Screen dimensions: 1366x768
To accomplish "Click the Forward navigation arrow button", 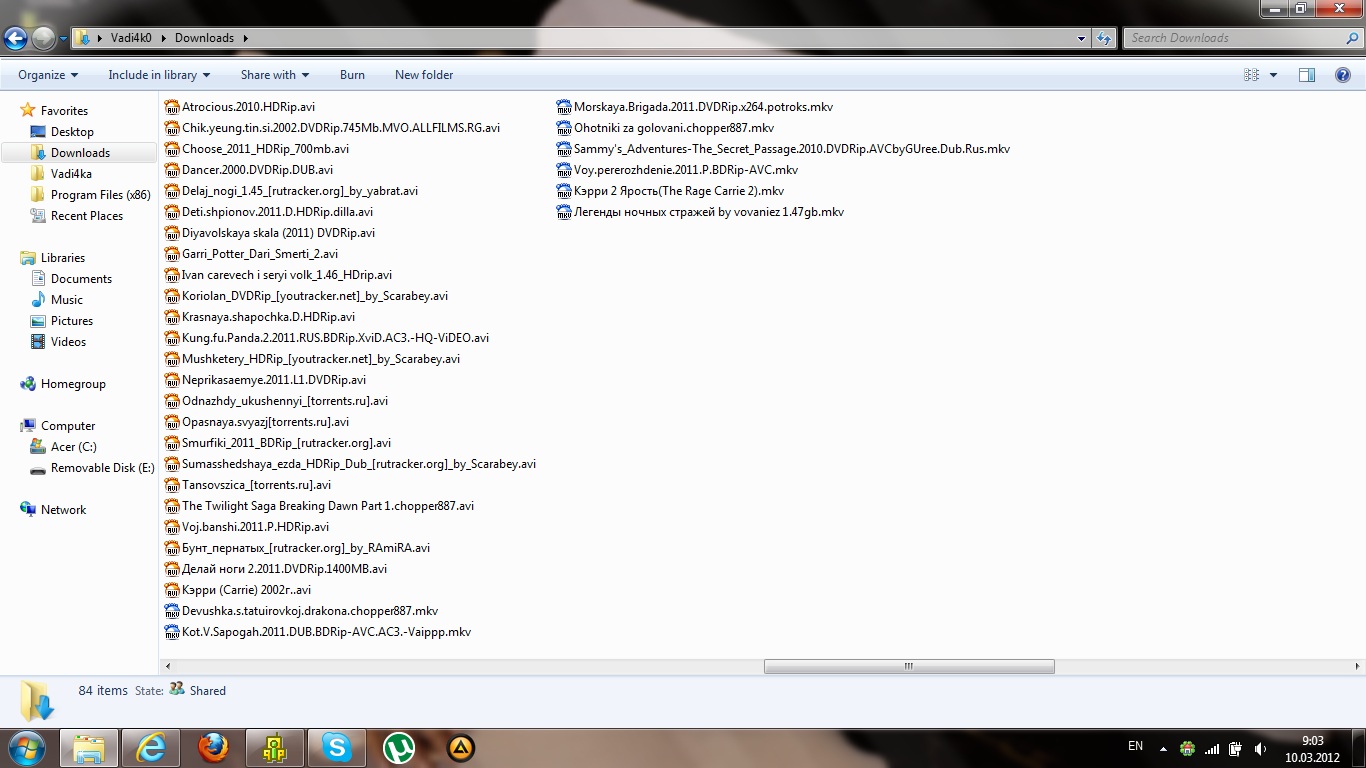I will pyautogui.click(x=43, y=38).
